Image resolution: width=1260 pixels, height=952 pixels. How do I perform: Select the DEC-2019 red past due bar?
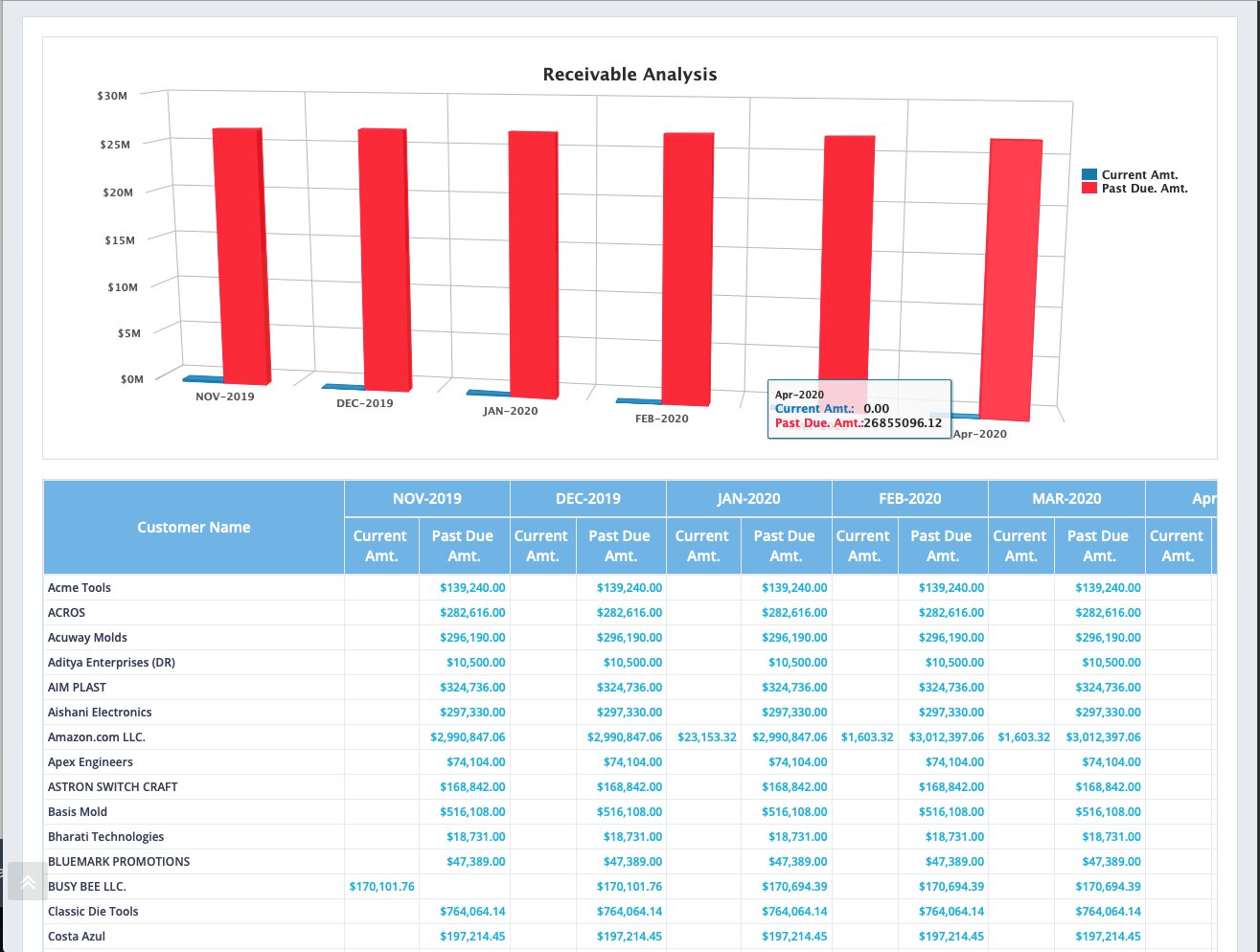coord(383,259)
